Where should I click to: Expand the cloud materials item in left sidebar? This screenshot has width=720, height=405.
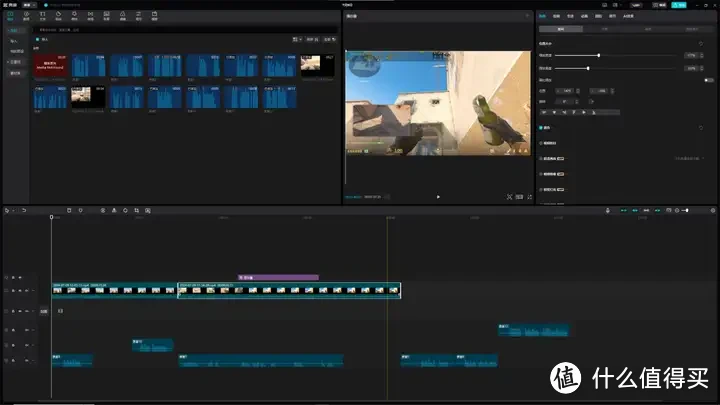(15, 62)
